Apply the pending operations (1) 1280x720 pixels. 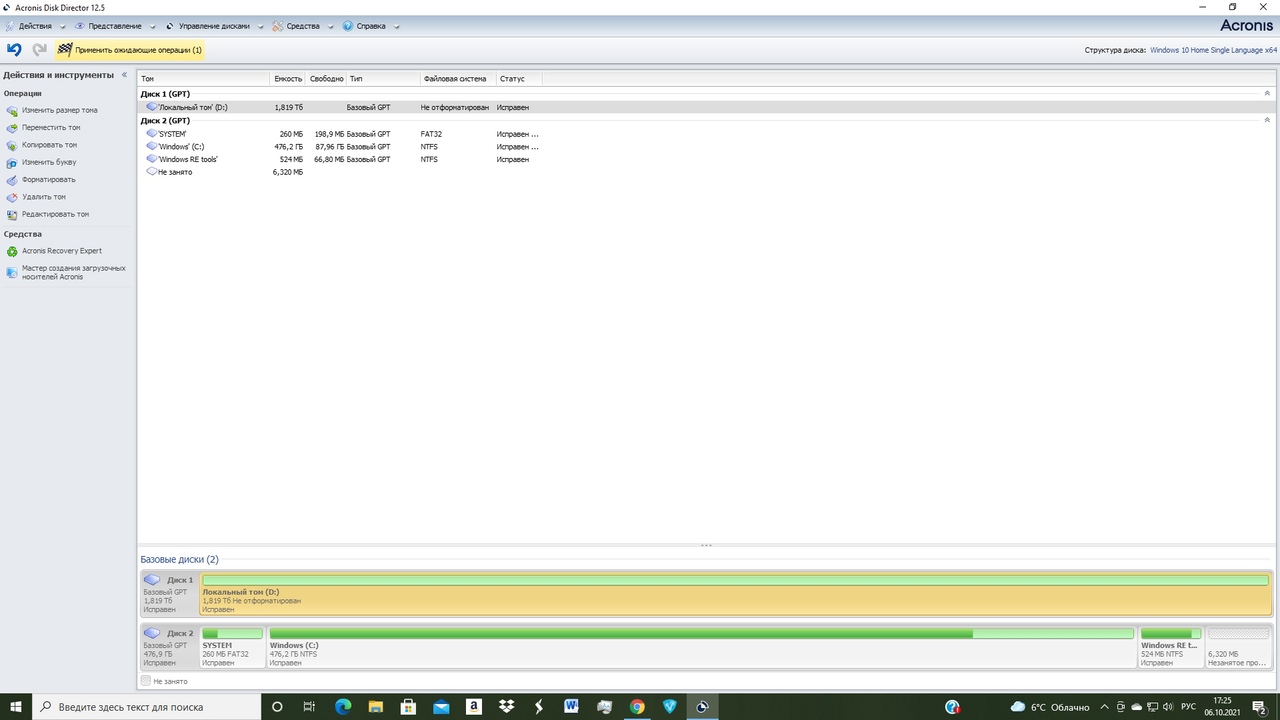click(x=130, y=50)
